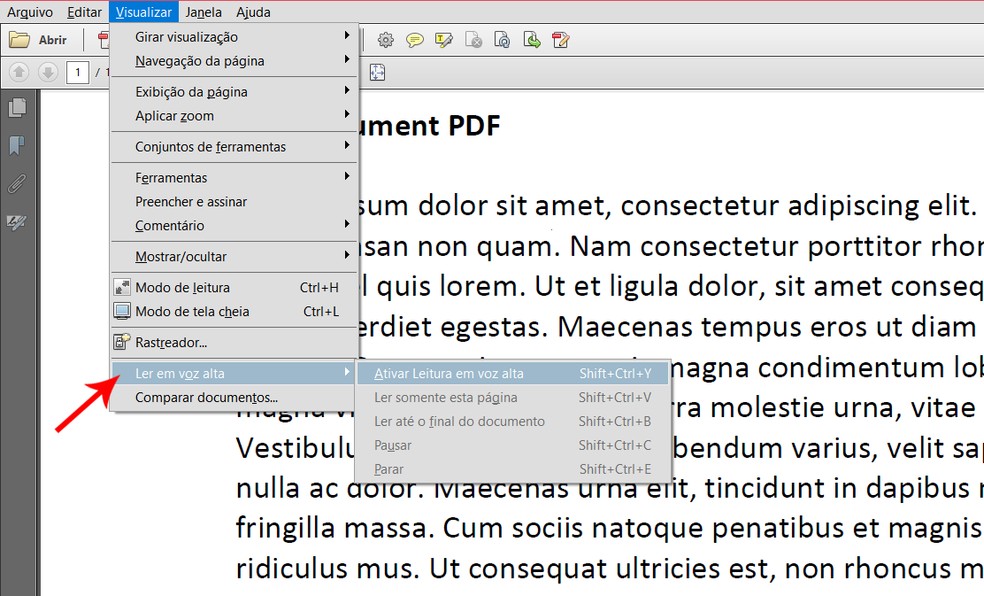Go to next page arrow
This screenshot has width=984, height=596.
(x=48, y=72)
